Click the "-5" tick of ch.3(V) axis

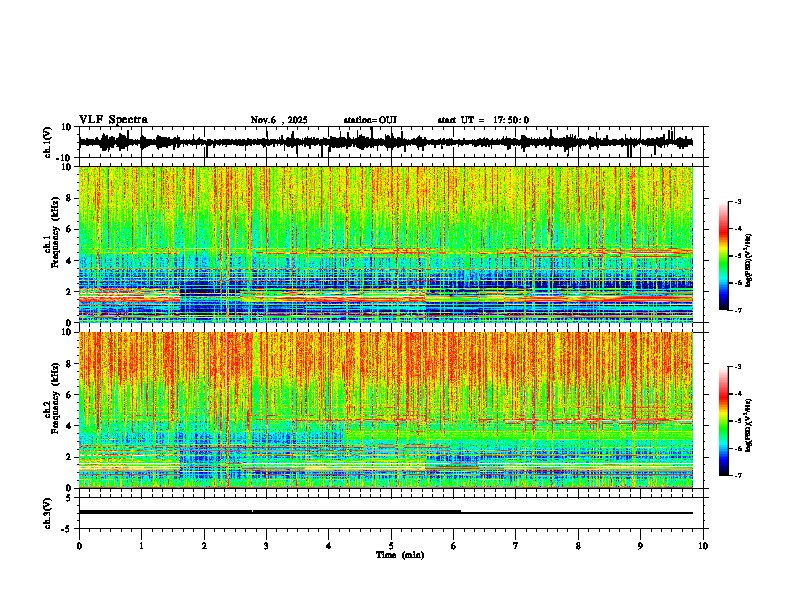[67, 529]
